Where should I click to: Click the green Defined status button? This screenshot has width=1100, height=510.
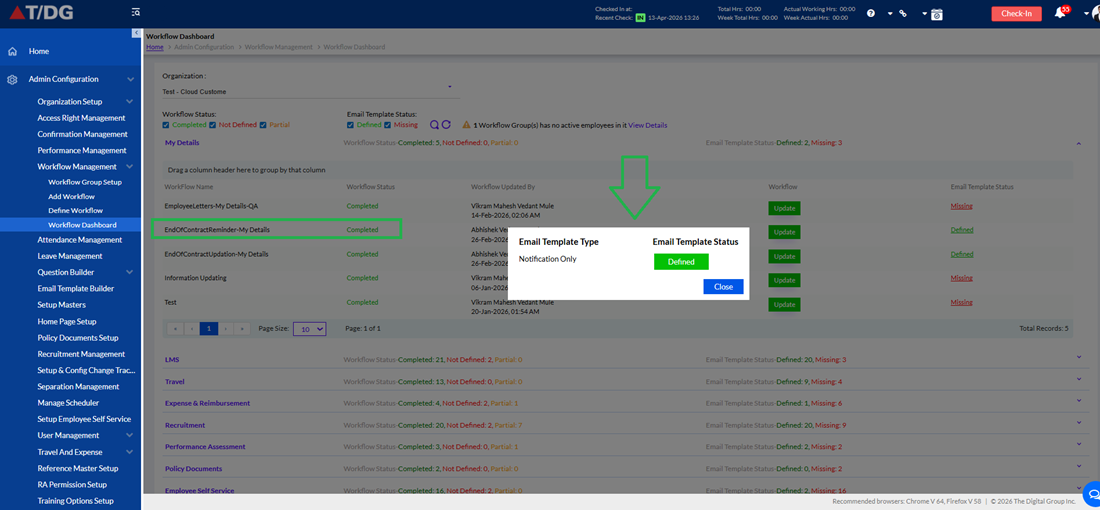pyautogui.click(x=681, y=262)
